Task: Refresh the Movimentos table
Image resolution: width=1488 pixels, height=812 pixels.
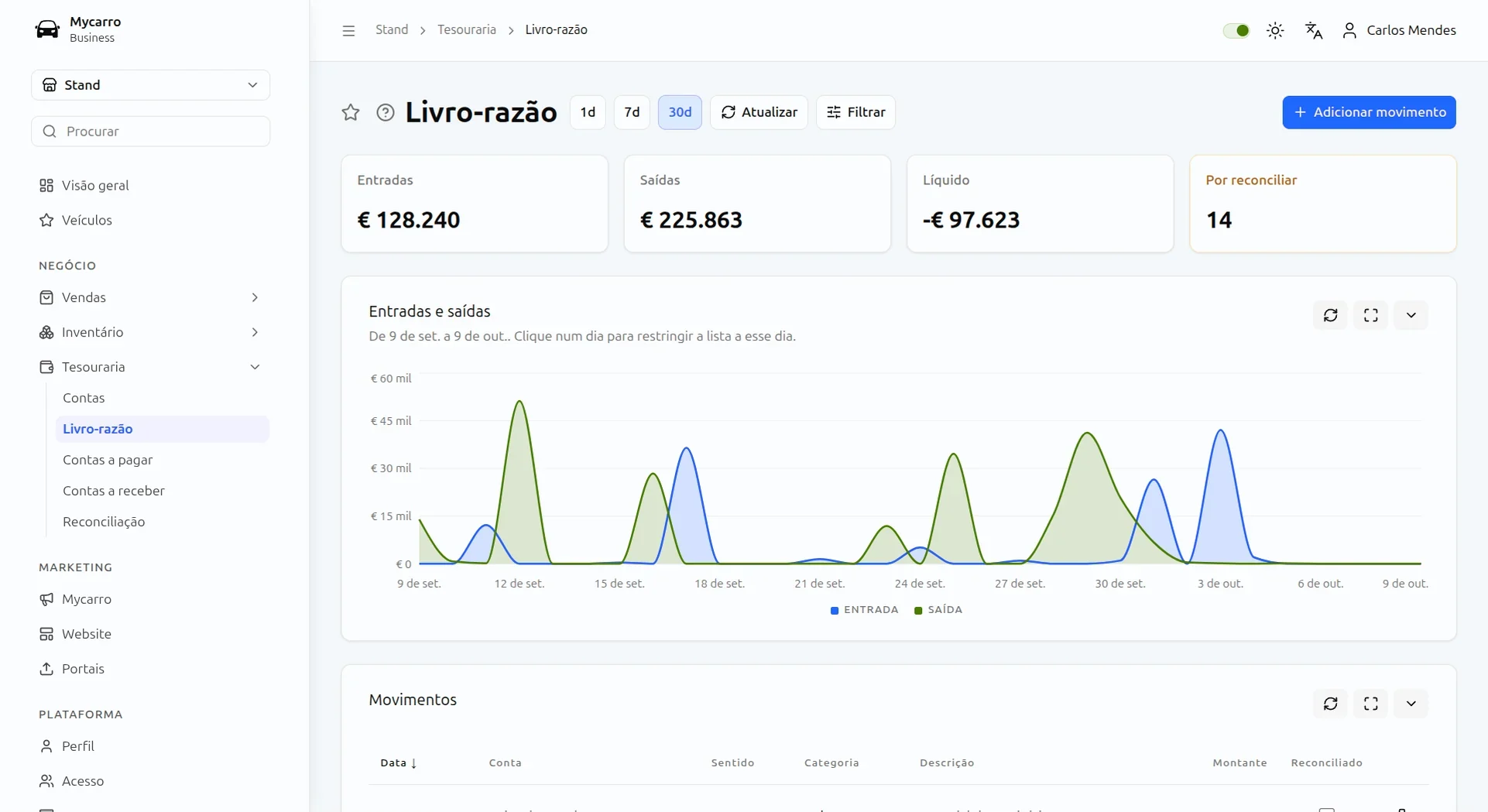Action: pyautogui.click(x=1331, y=704)
